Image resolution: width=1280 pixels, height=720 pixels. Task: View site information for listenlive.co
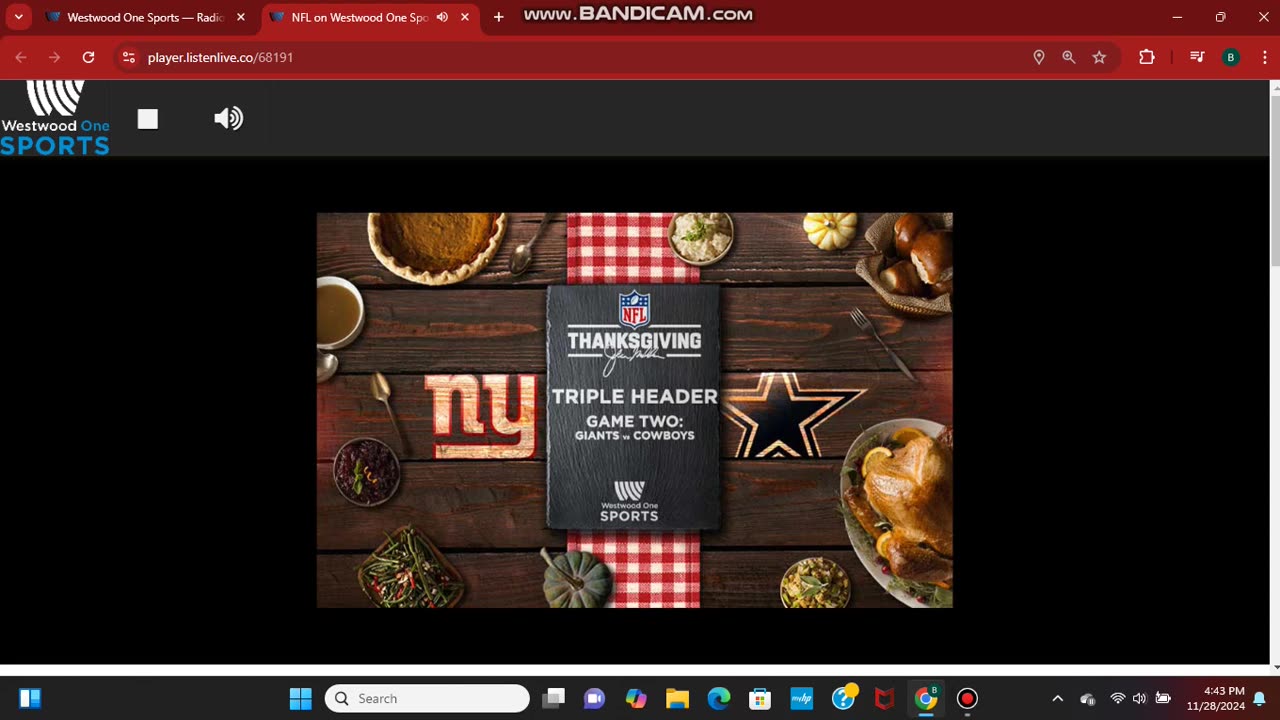128,57
